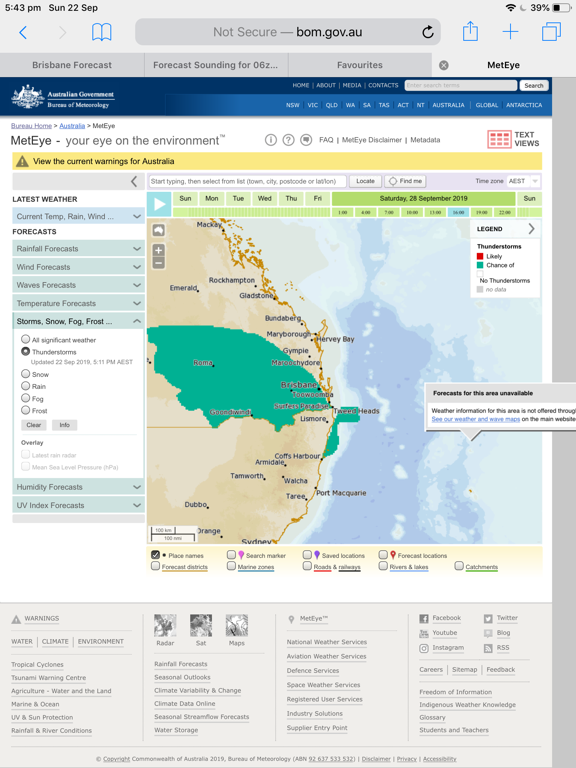Open Safari share sheet icon
Viewport: 576px width, 768px height.
pyautogui.click(x=470, y=31)
